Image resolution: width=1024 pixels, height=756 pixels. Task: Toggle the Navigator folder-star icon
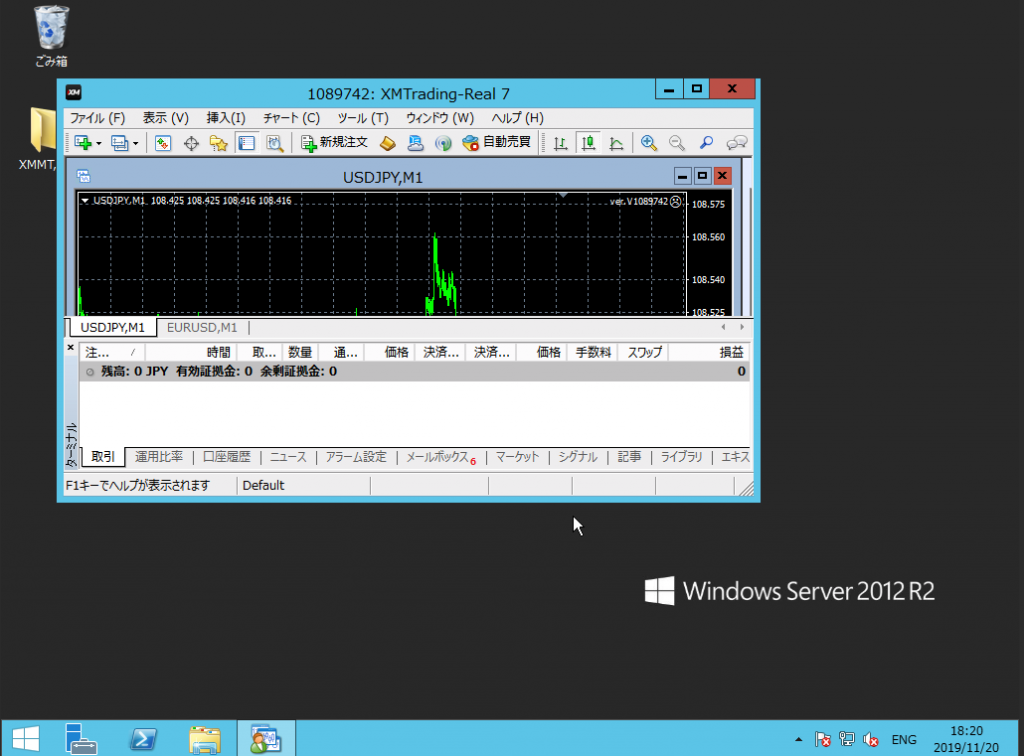(x=218, y=143)
